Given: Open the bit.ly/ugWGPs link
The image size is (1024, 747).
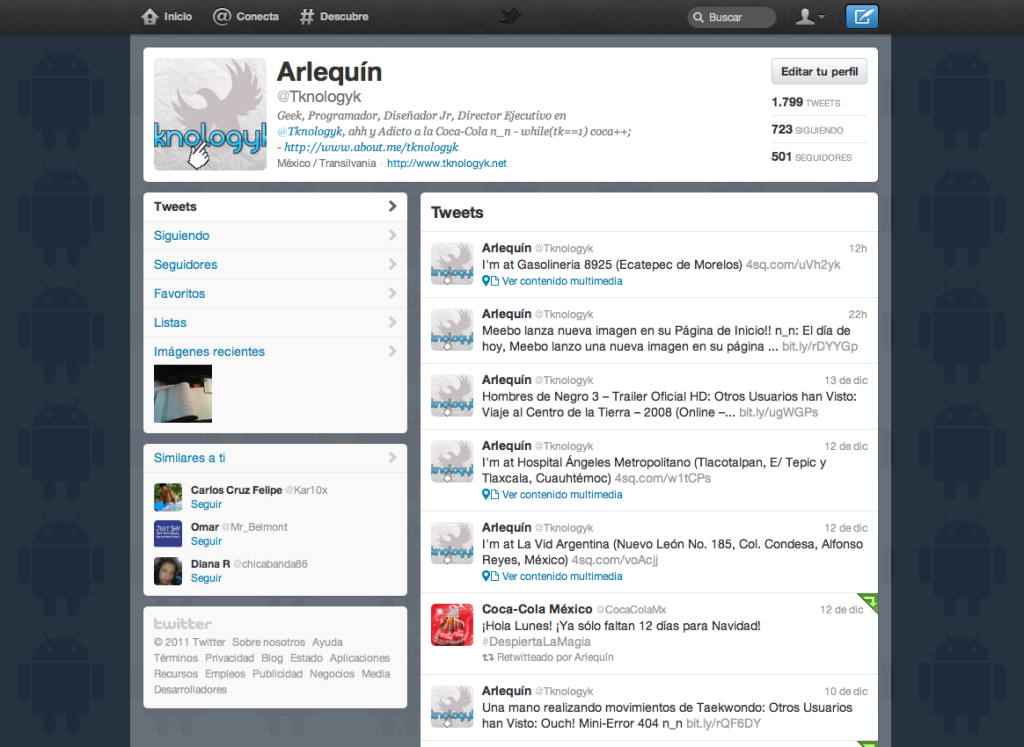Looking at the screenshot, I should tap(778, 412).
